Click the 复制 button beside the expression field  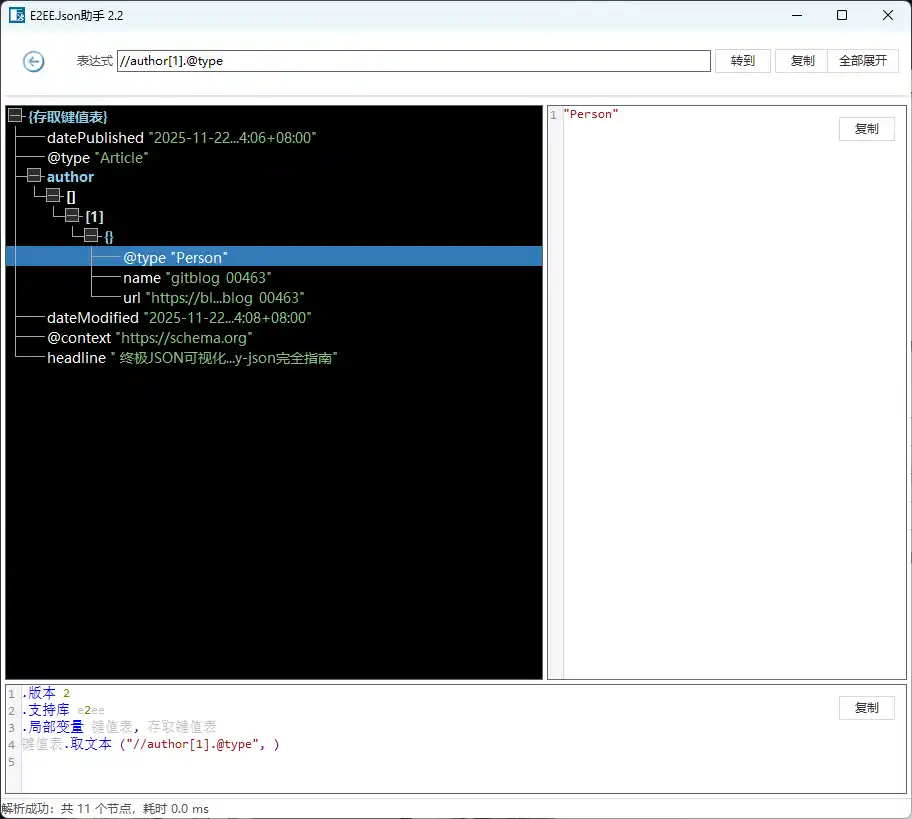click(802, 60)
